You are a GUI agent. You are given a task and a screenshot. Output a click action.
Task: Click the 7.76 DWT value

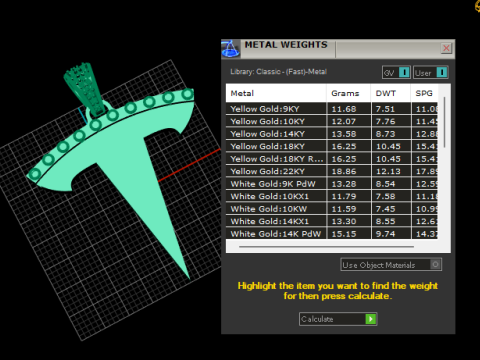(386, 121)
